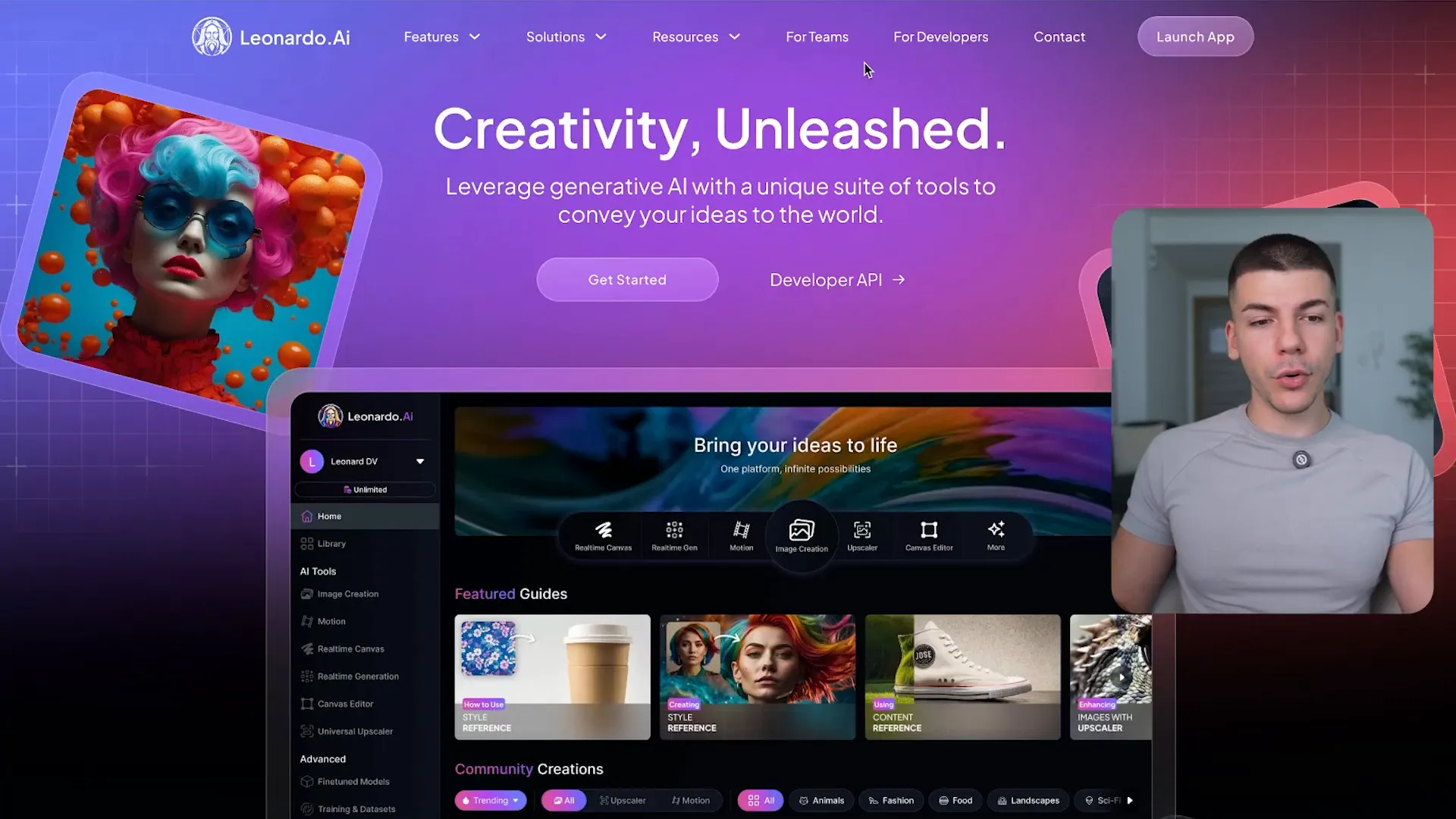Select the Upscaler community filter toggle
The height and width of the screenshot is (819, 1456).
pos(625,799)
